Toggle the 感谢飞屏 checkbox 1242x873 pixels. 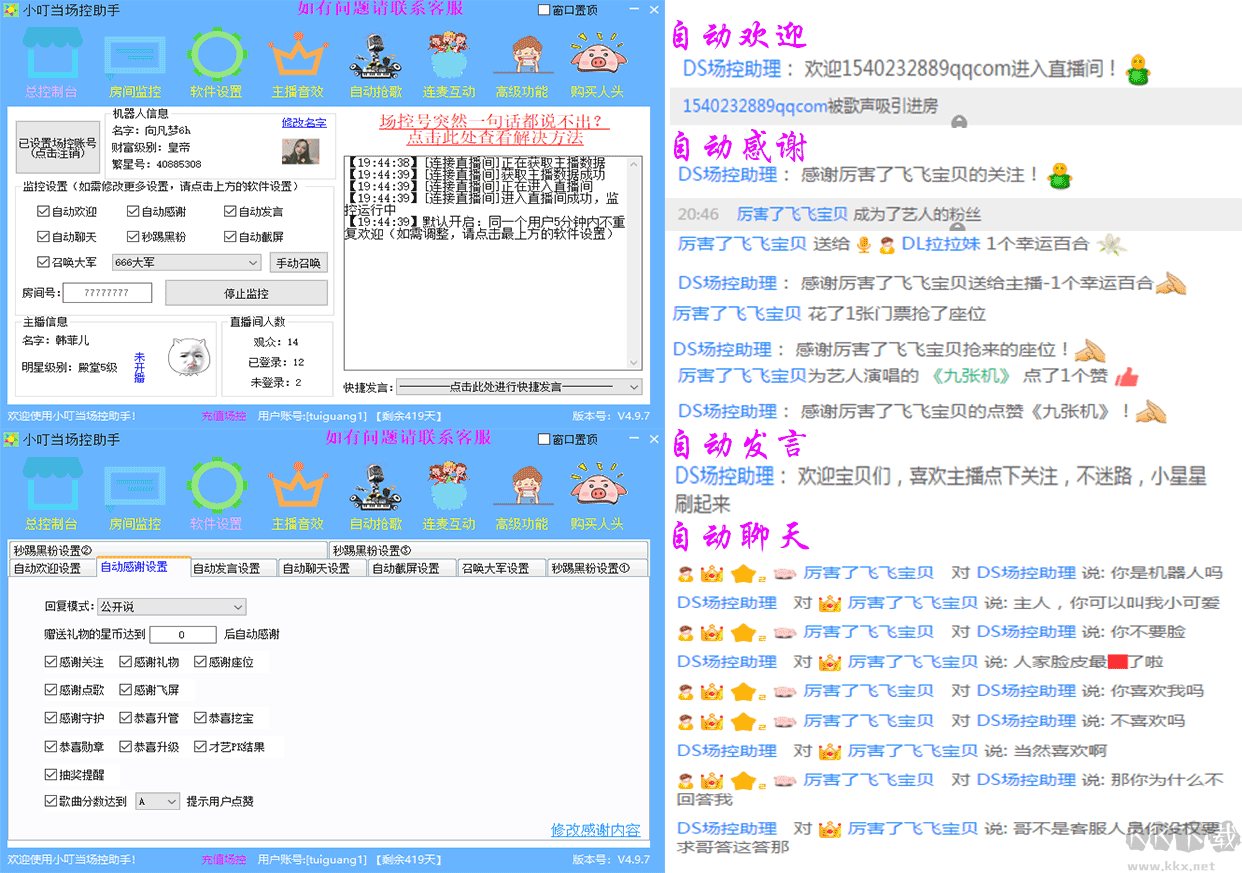pyautogui.click(x=126, y=690)
